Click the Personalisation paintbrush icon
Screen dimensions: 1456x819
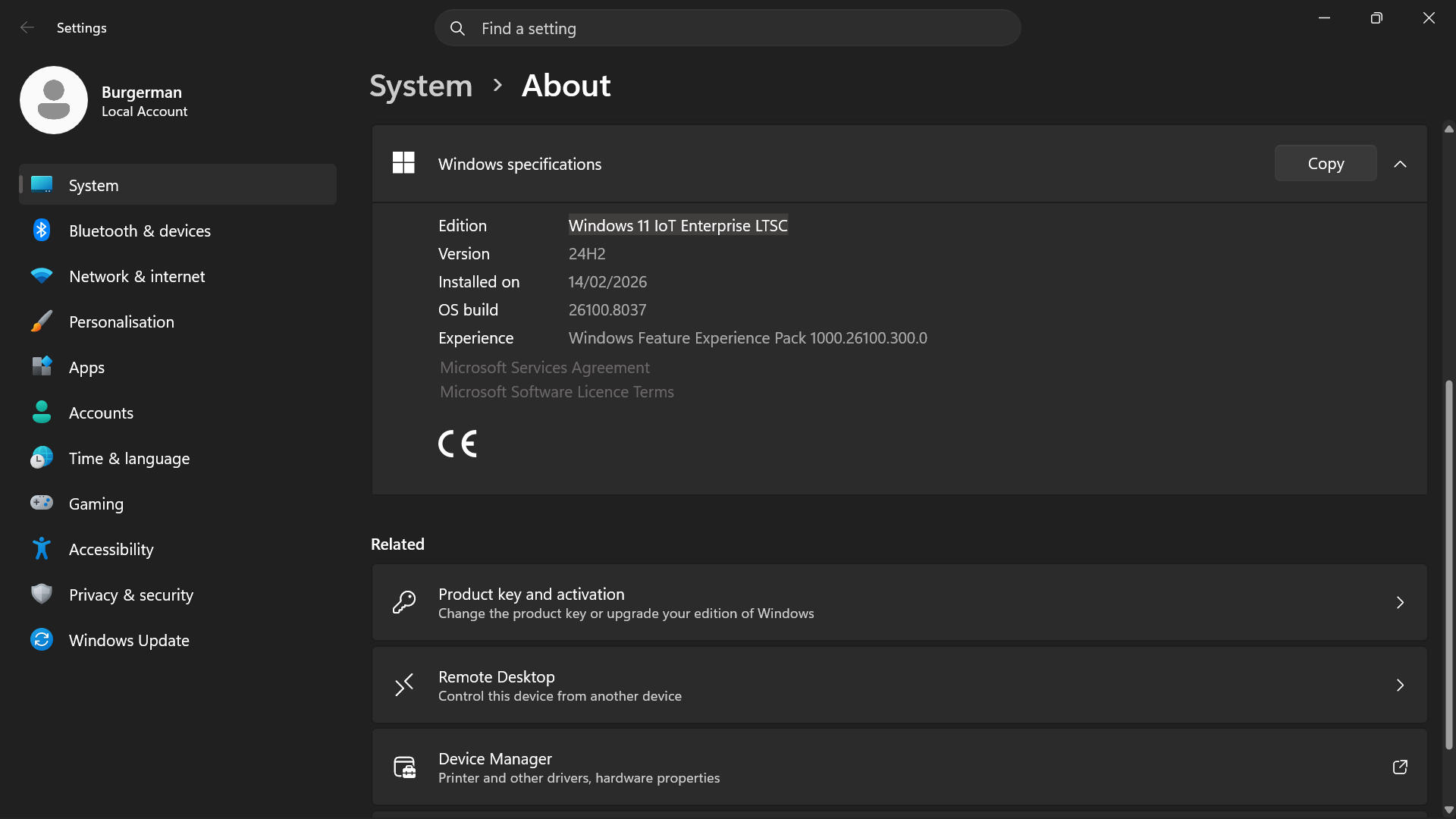click(42, 322)
